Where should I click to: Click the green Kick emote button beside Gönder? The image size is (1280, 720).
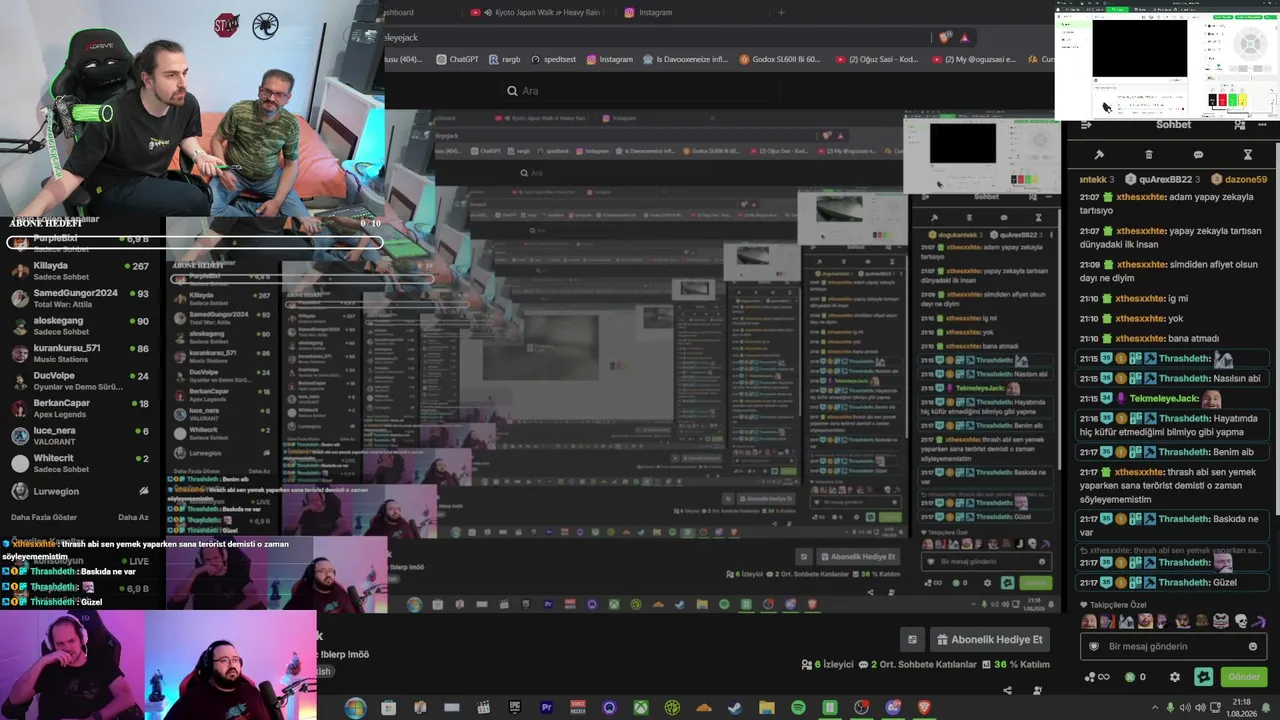coord(1203,677)
